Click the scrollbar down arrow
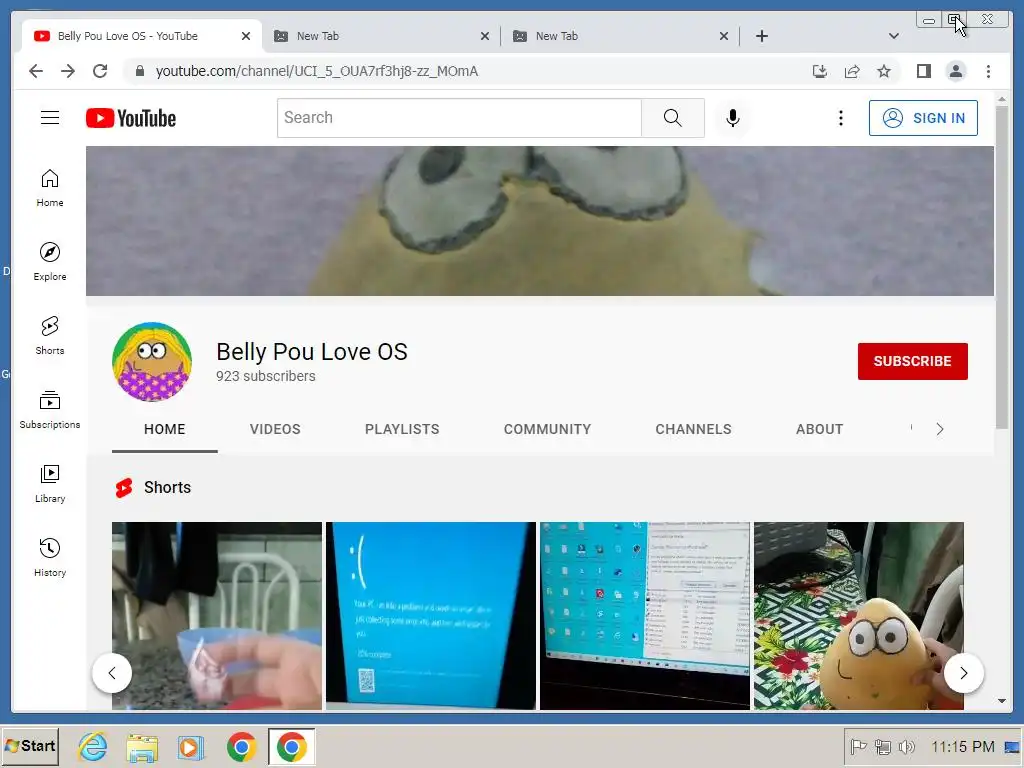 pyautogui.click(x=1002, y=701)
